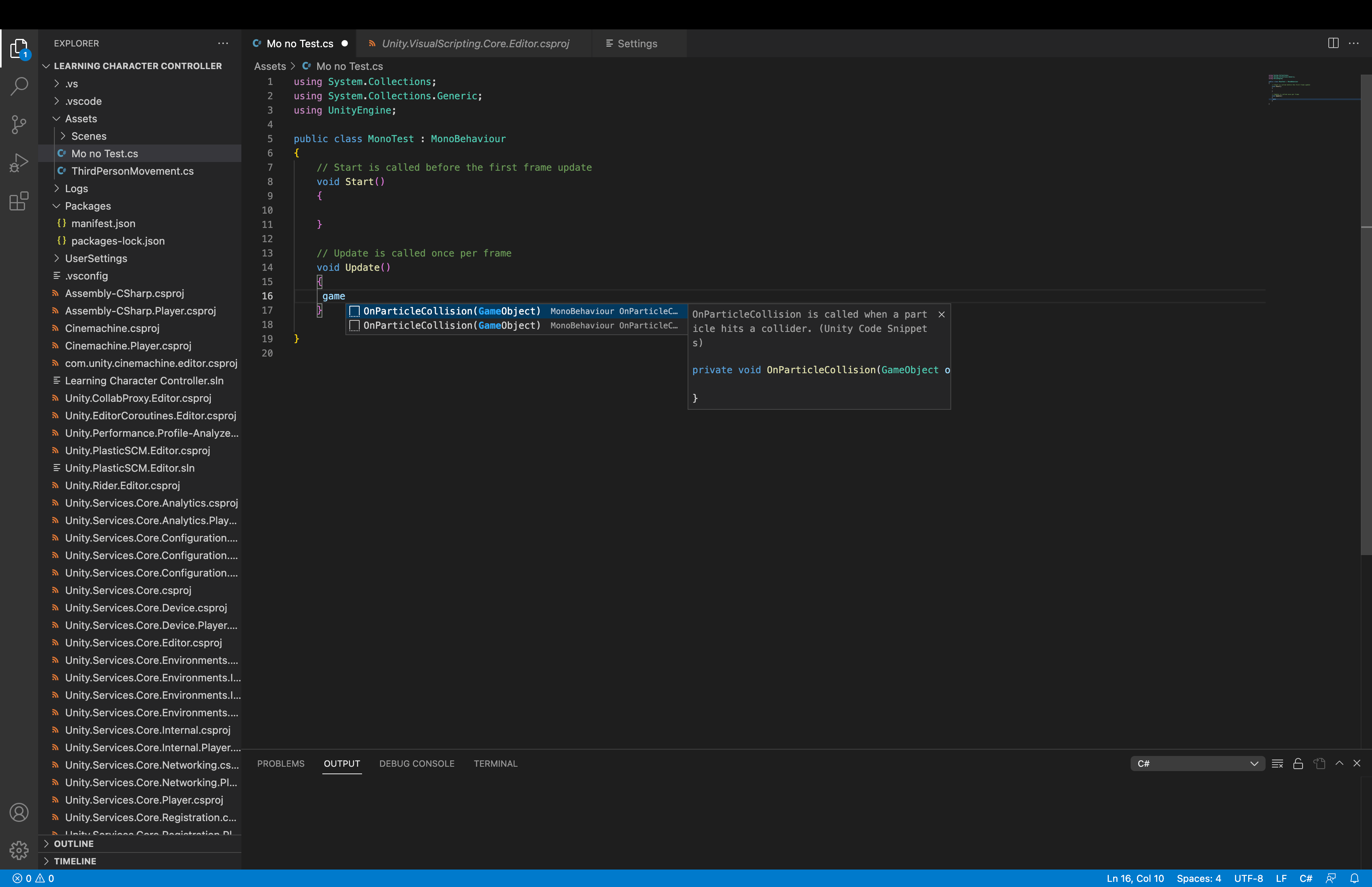
Task: Open the Extensions view
Action: click(x=19, y=201)
